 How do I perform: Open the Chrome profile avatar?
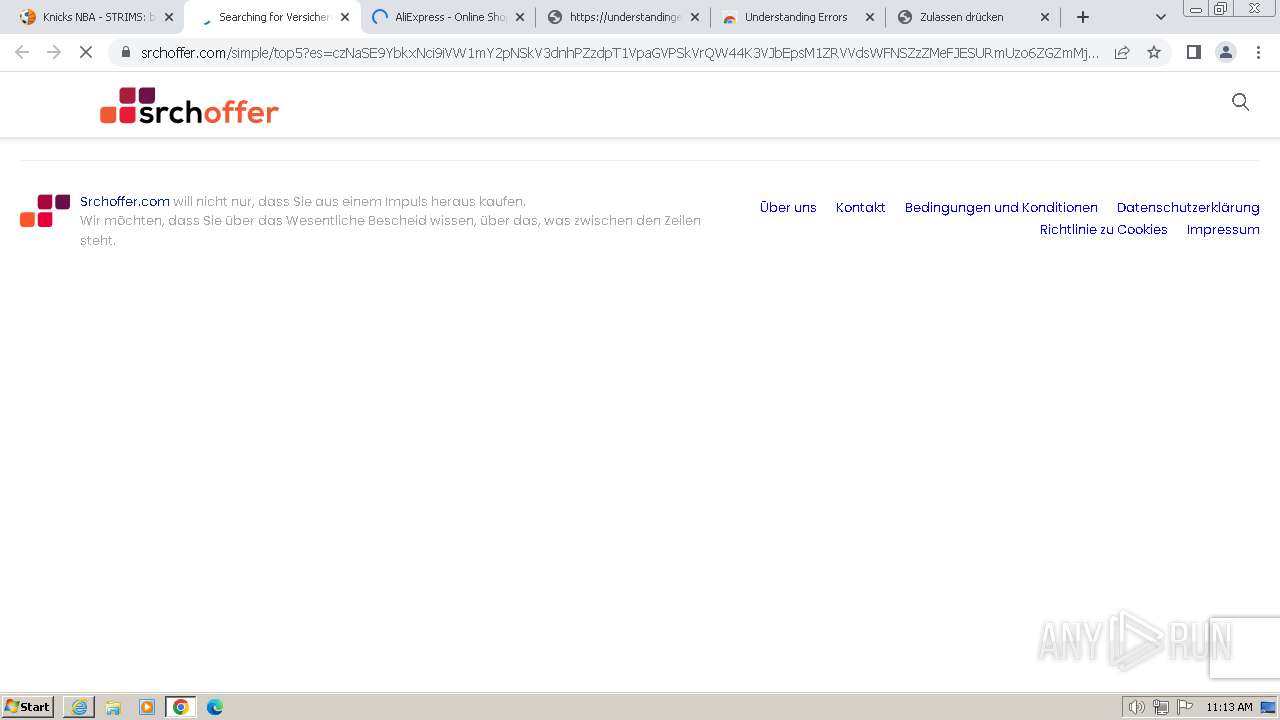pos(1226,52)
